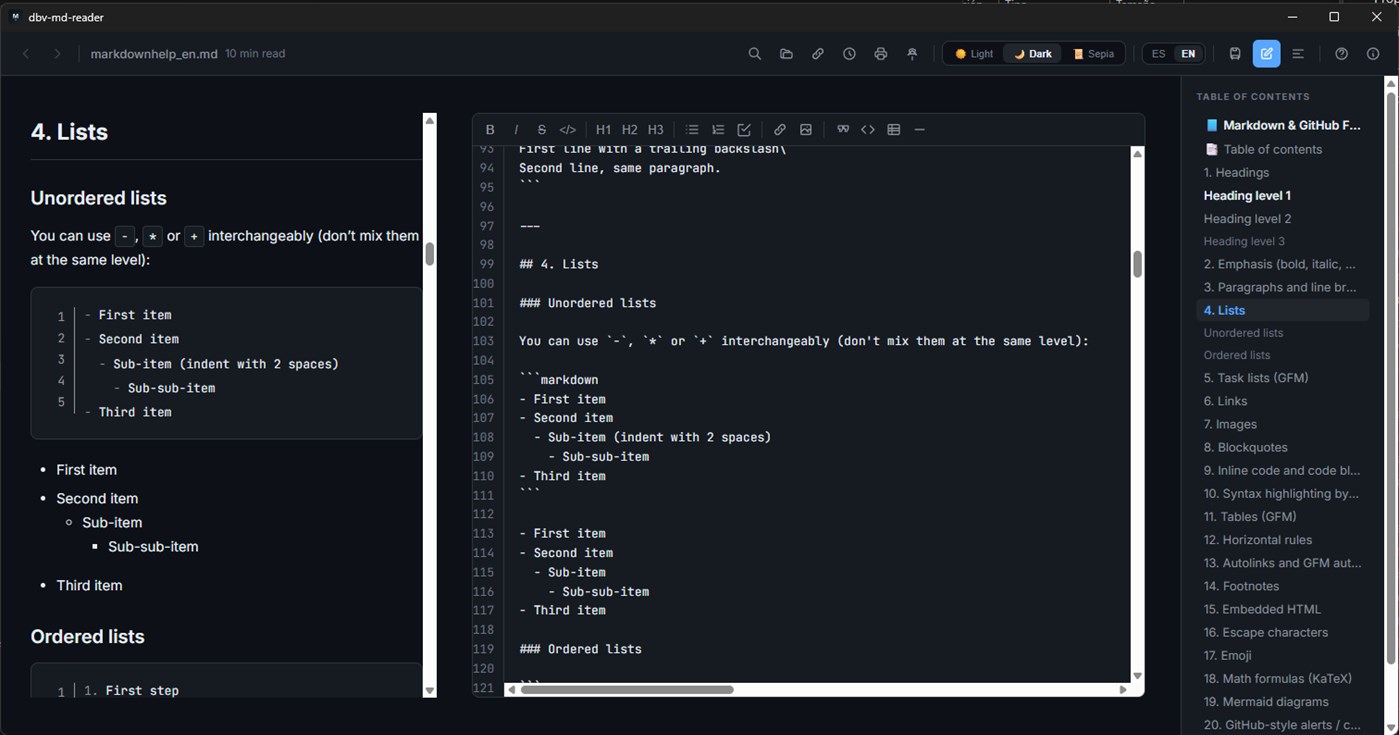Open the info circle icon
This screenshot has width=1399, height=735.
pyautogui.click(x=1373, y=54)
